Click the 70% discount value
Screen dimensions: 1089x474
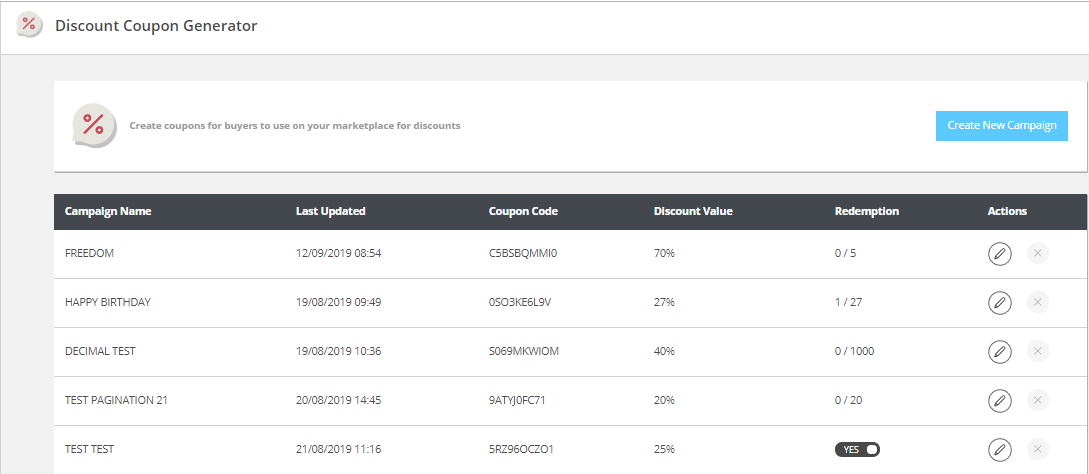[x=664, y=254]
